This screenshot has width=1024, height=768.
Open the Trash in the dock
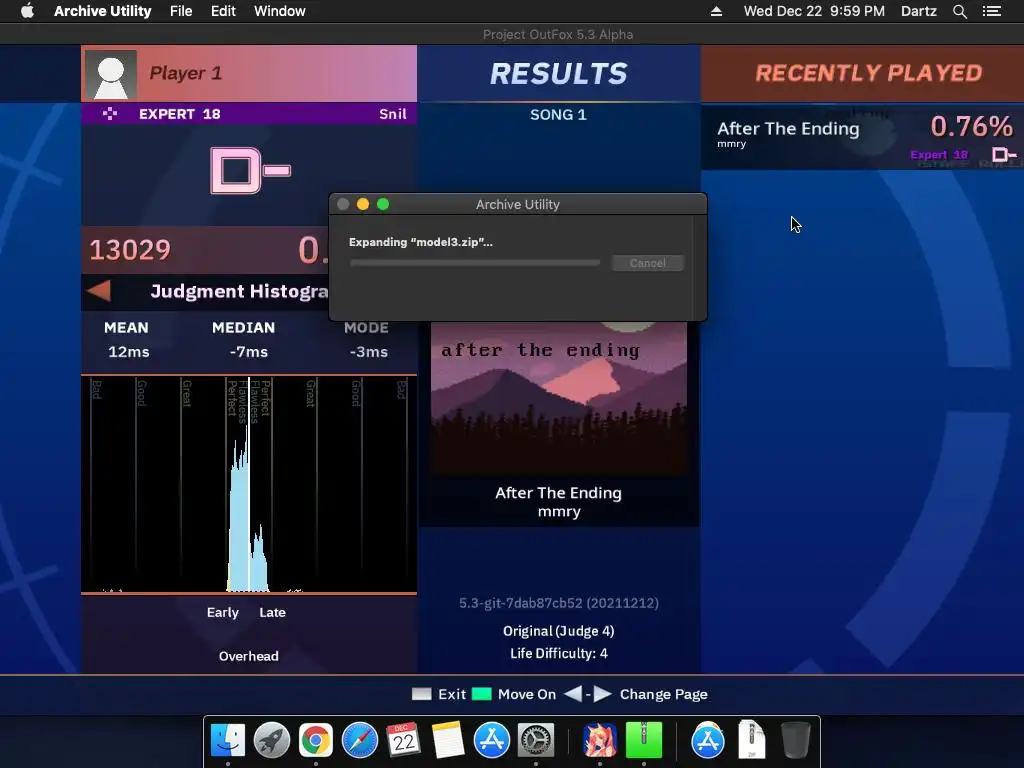click(795, 740)
